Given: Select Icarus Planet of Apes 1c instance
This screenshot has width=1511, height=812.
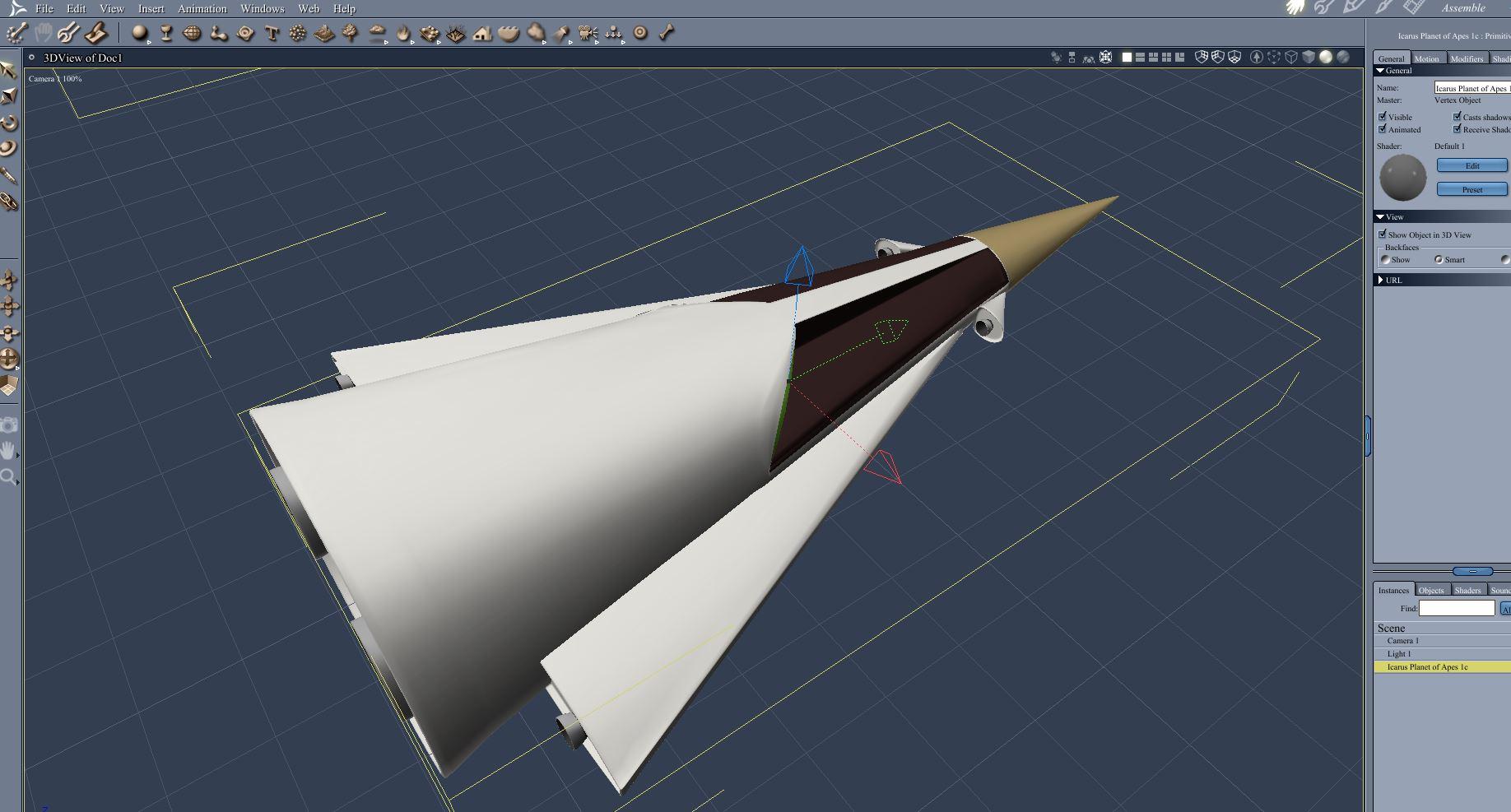Looking at the screenshot, I should 1442,666.
